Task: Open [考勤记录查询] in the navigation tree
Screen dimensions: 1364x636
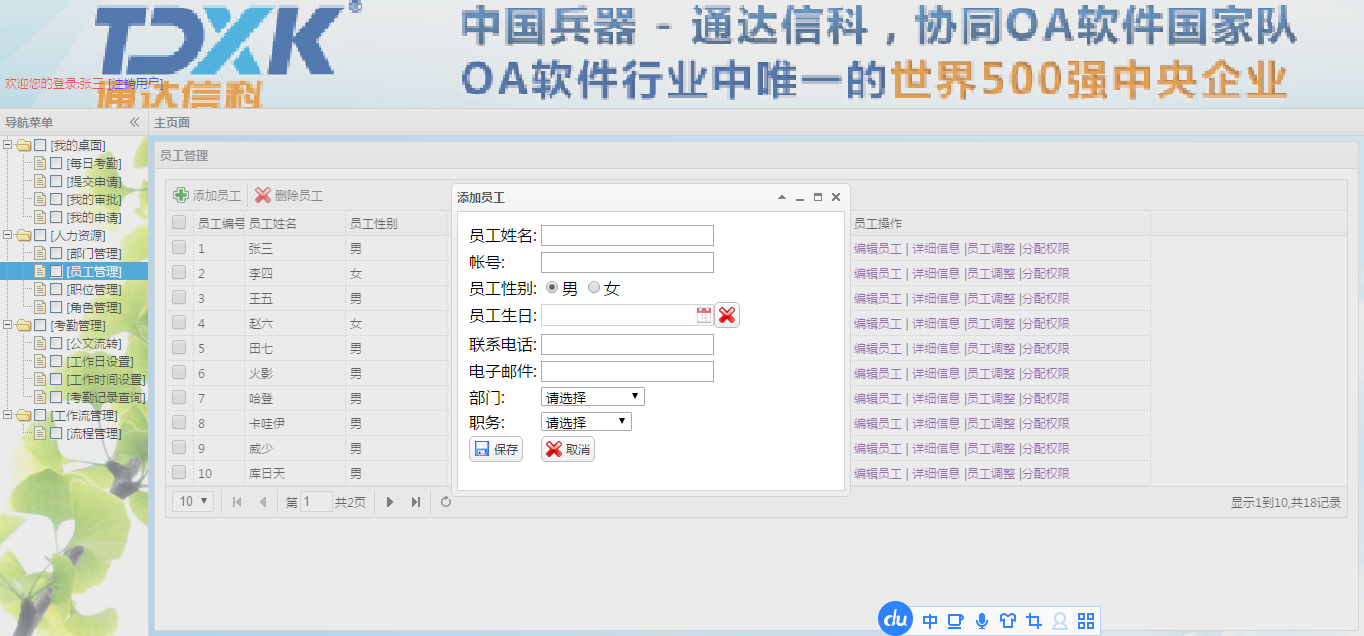Action: pos(106,398)
